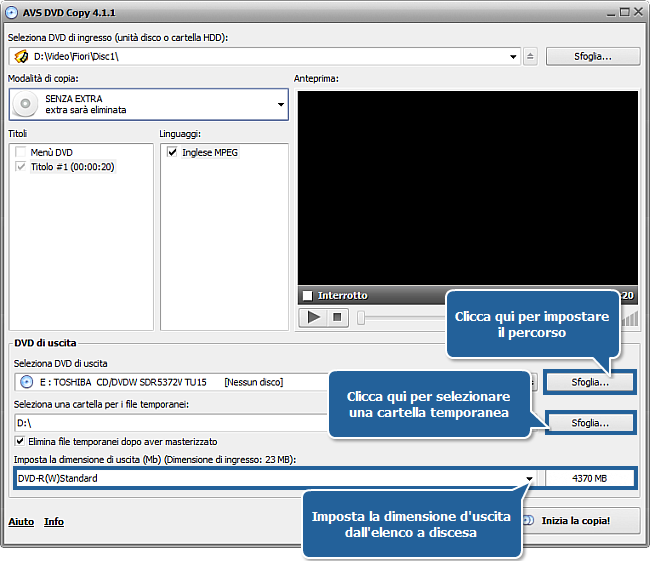Close the AVS DVD Copy window
The height and width of the screenshot is (561, 650).
tap(638, 12)
